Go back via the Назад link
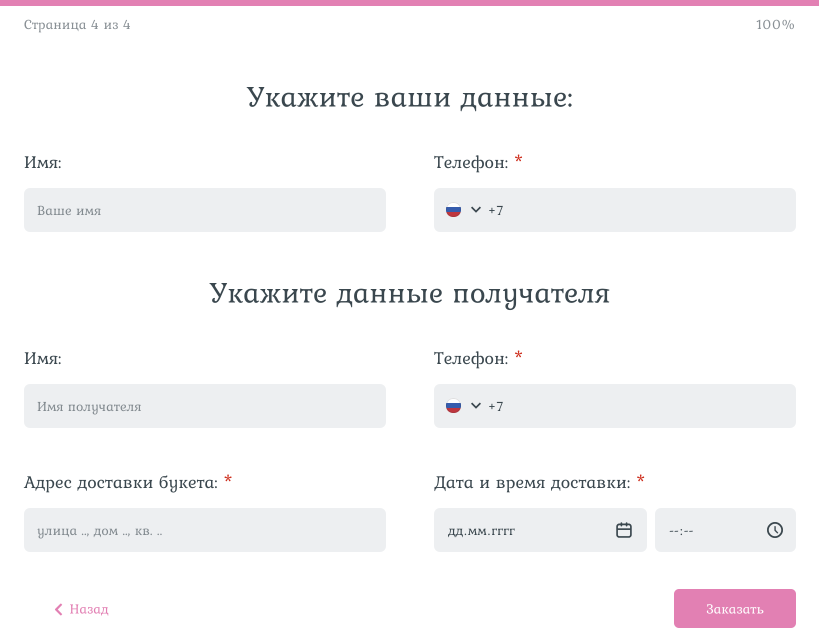819x639 pixels. [88, 609]
